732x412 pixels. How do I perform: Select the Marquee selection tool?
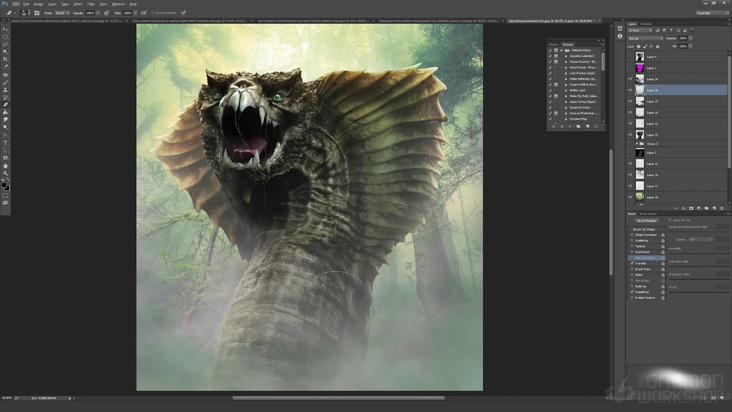[x=6, y=37]
